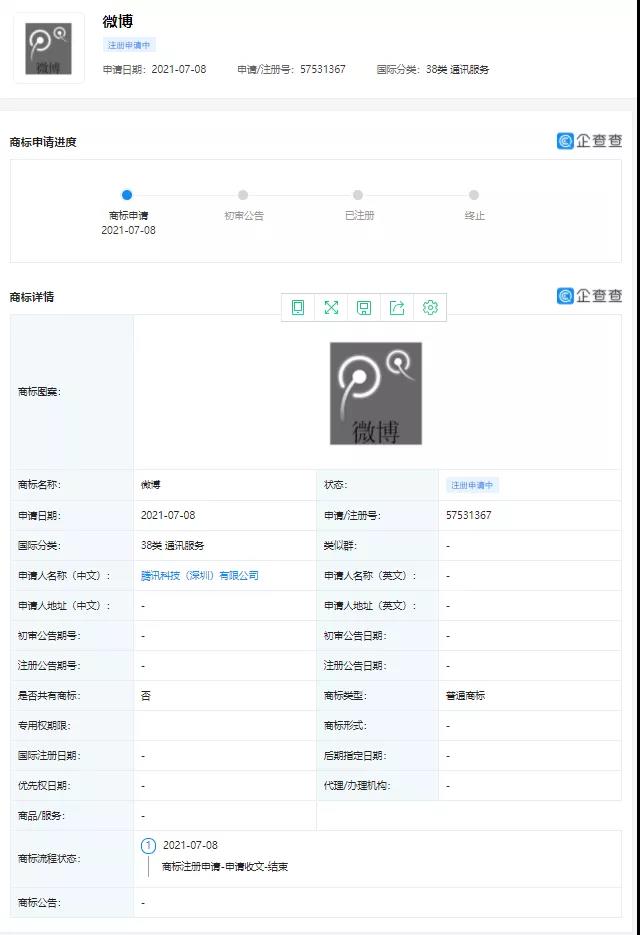Click the 商标注册申请-申请收文-结束 status entry
The image size is (640, 935).
tap(225, 867)
